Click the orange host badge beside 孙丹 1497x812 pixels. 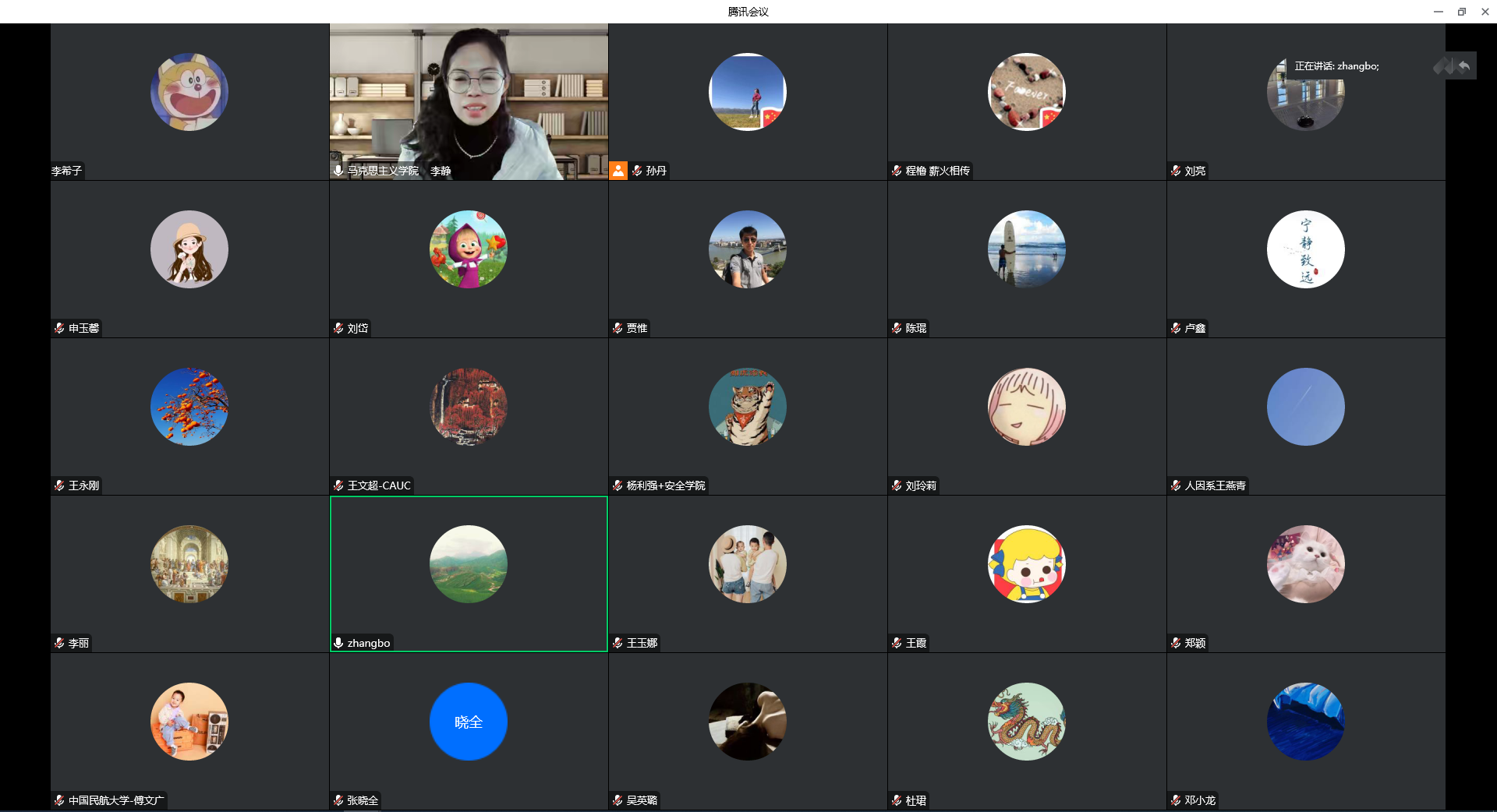pyautogui.click(x=618, y=171)
